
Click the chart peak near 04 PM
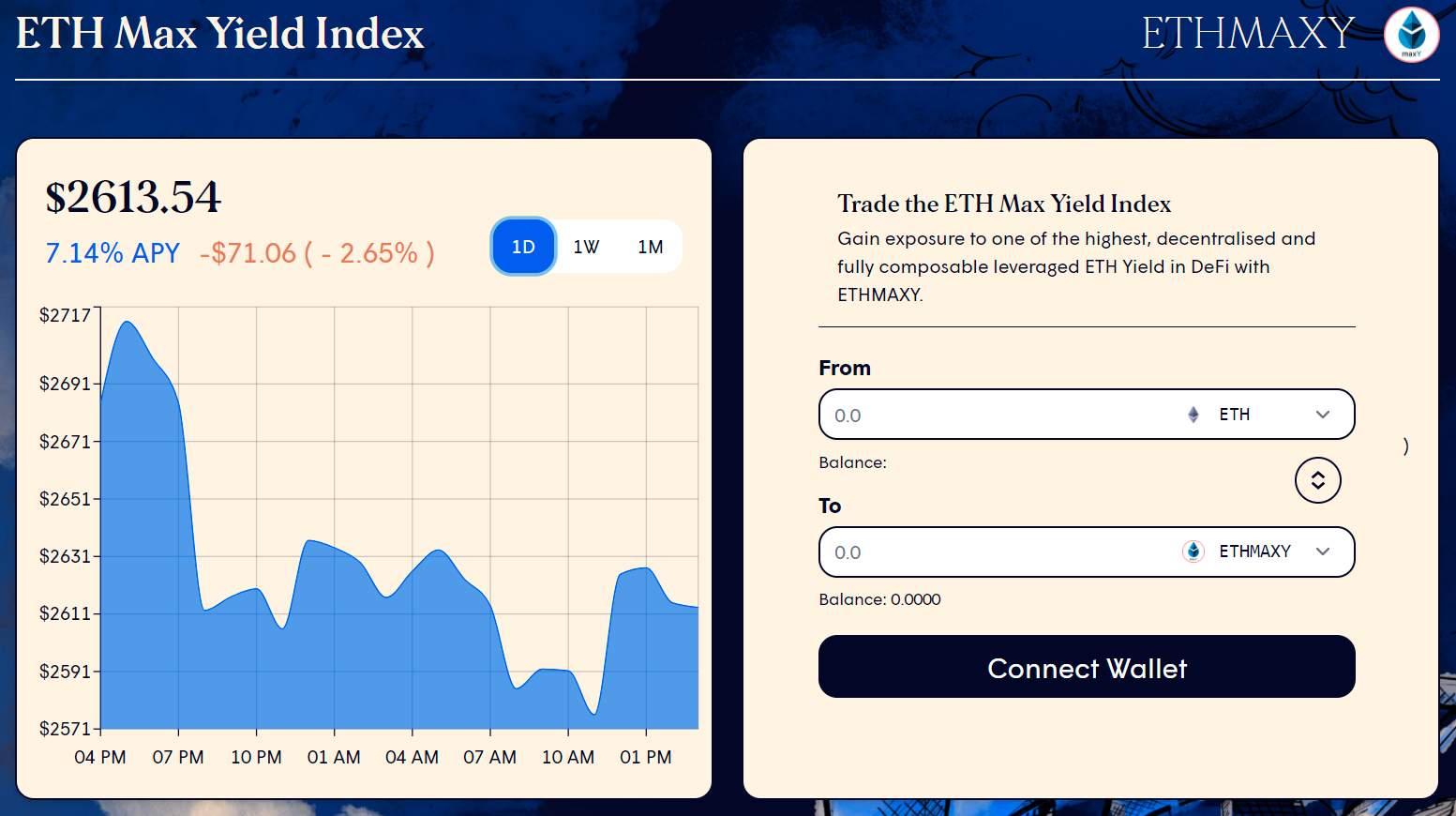(127, 324)
